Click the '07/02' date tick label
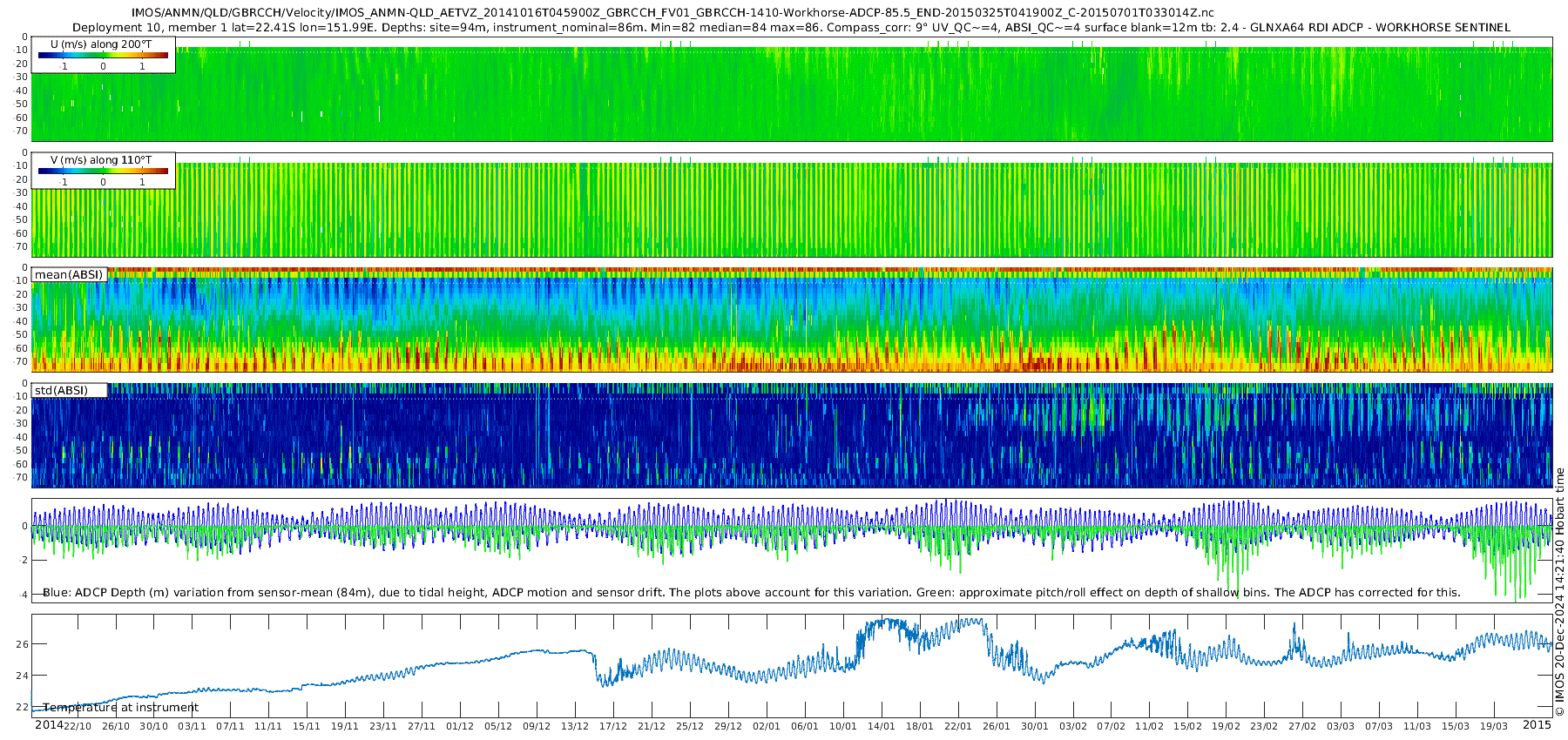 tap(1112, 726)
